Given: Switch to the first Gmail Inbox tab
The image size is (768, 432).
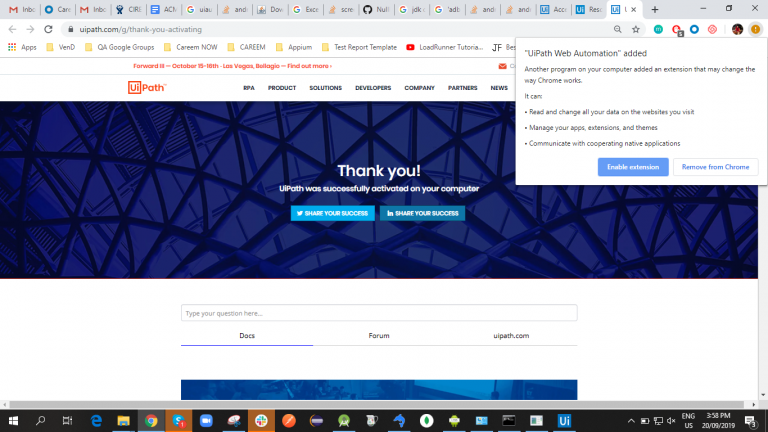Looking at the screenshot, I should point(22,9).
